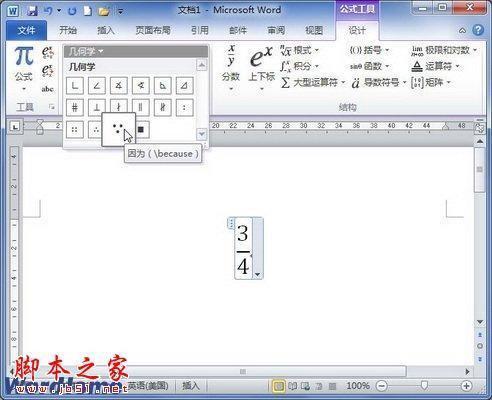
Task: Open the 根式 radical dropdown
Action: (299, 51)
